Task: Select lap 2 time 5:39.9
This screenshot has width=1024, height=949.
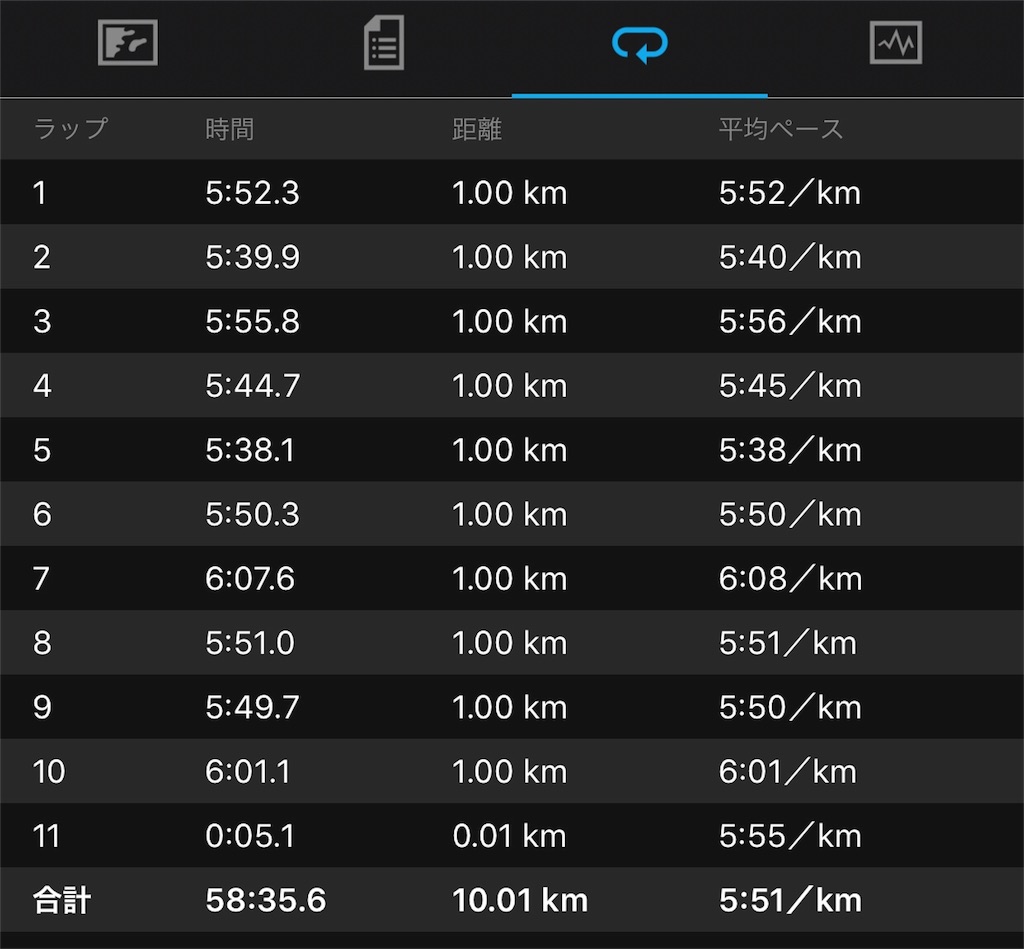Action: (252, 257)
